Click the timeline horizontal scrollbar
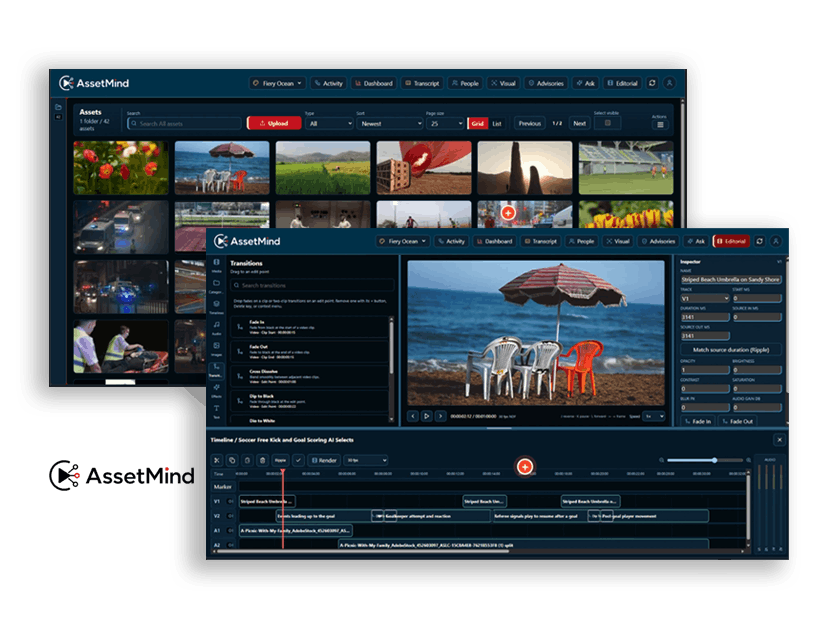Image resolution: width=824 pixels, height=640 pixels. tap(363, 552)
